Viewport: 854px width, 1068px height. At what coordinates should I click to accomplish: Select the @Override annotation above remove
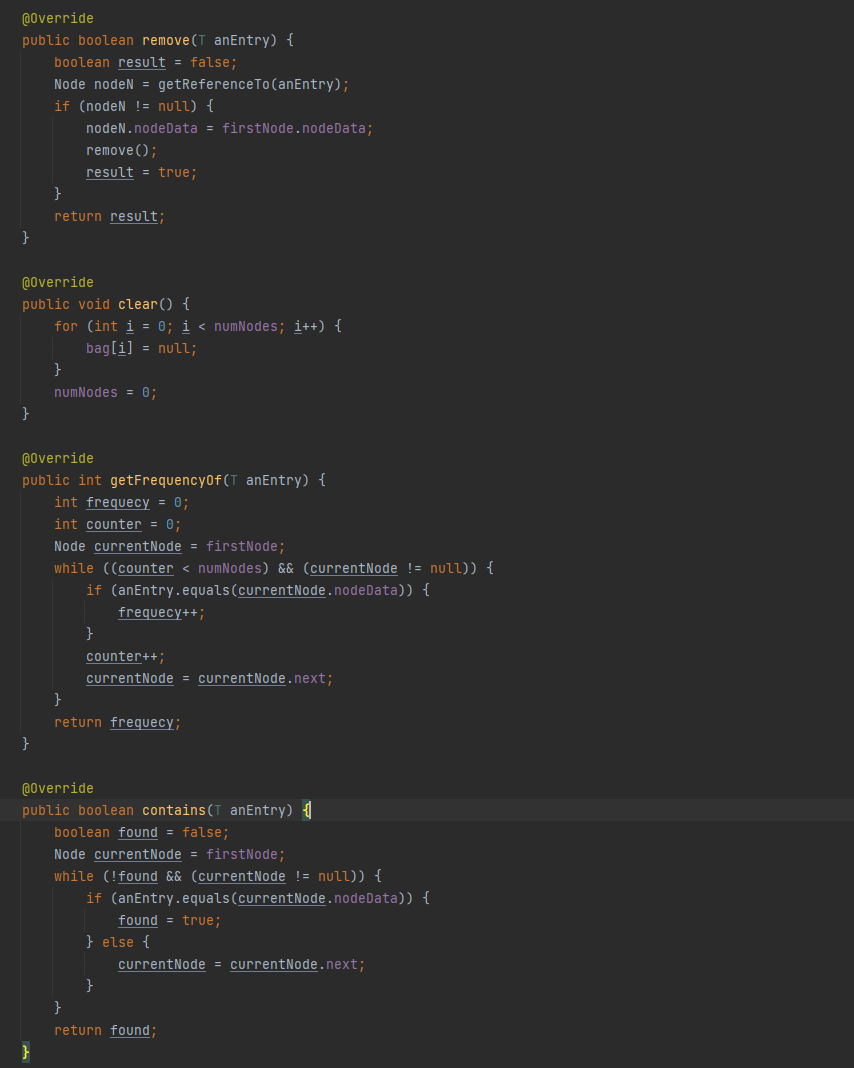[58, 18]
